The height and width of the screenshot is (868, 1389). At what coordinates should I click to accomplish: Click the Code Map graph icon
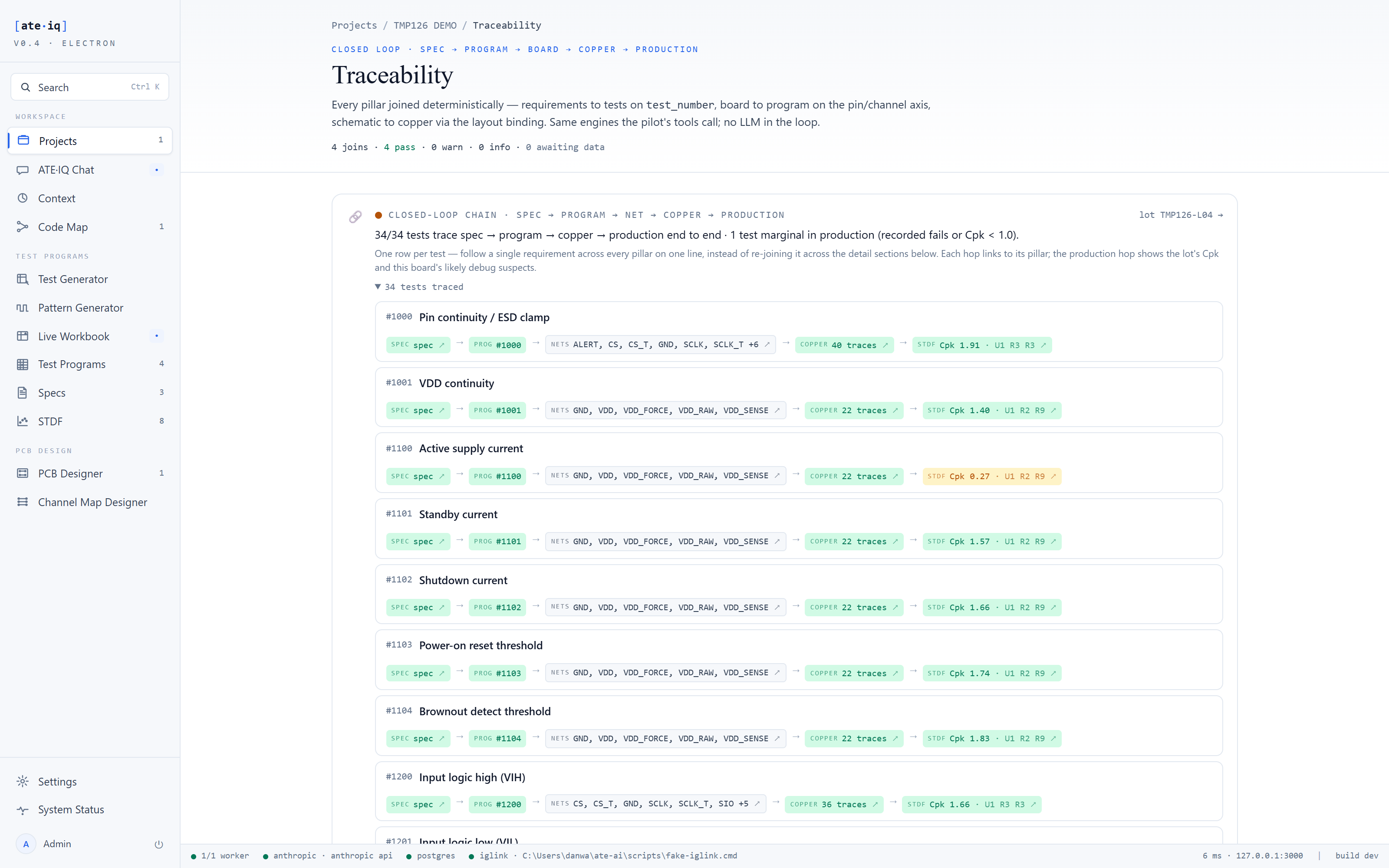(x=23, y=227)
